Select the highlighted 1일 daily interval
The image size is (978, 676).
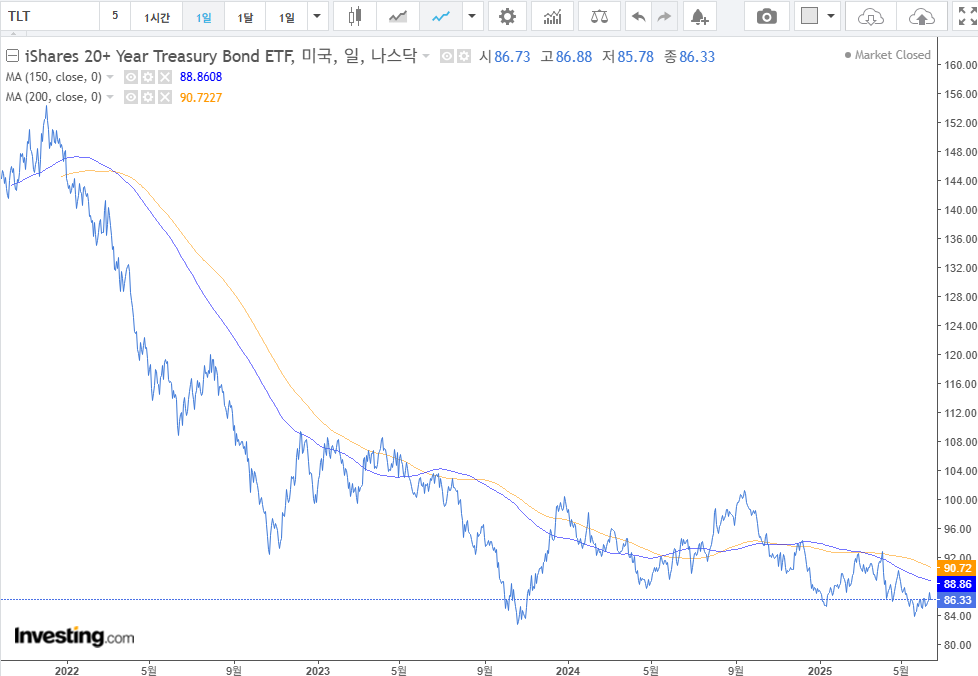203,16
